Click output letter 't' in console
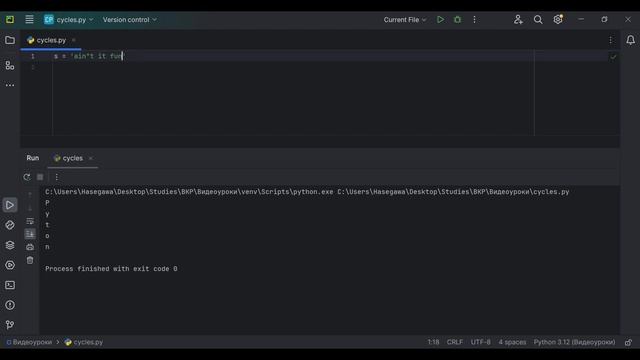The height and width of the screenshot is (360, 640). coord(47,225)
